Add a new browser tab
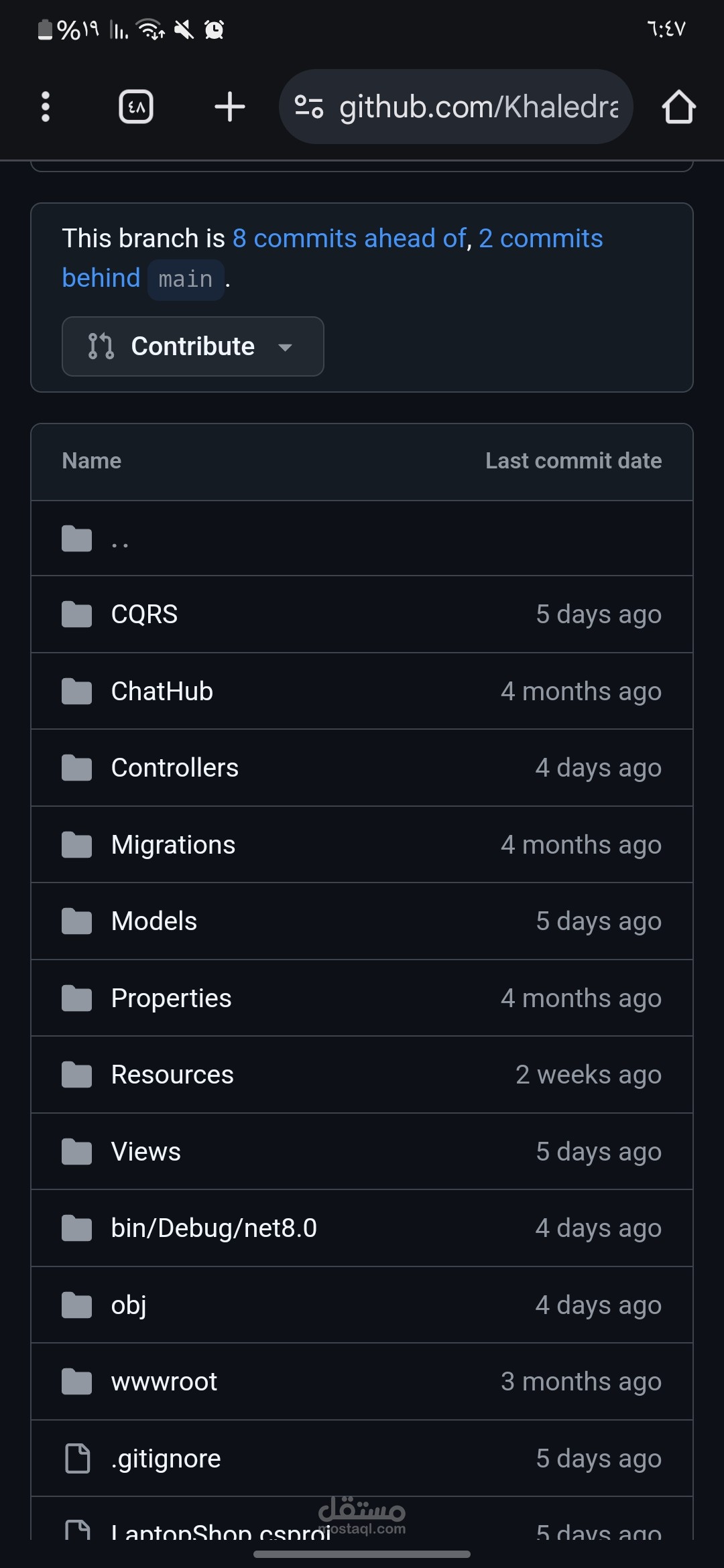The height and width of the screenshot is (1568, 724). (x=229, y=107)
